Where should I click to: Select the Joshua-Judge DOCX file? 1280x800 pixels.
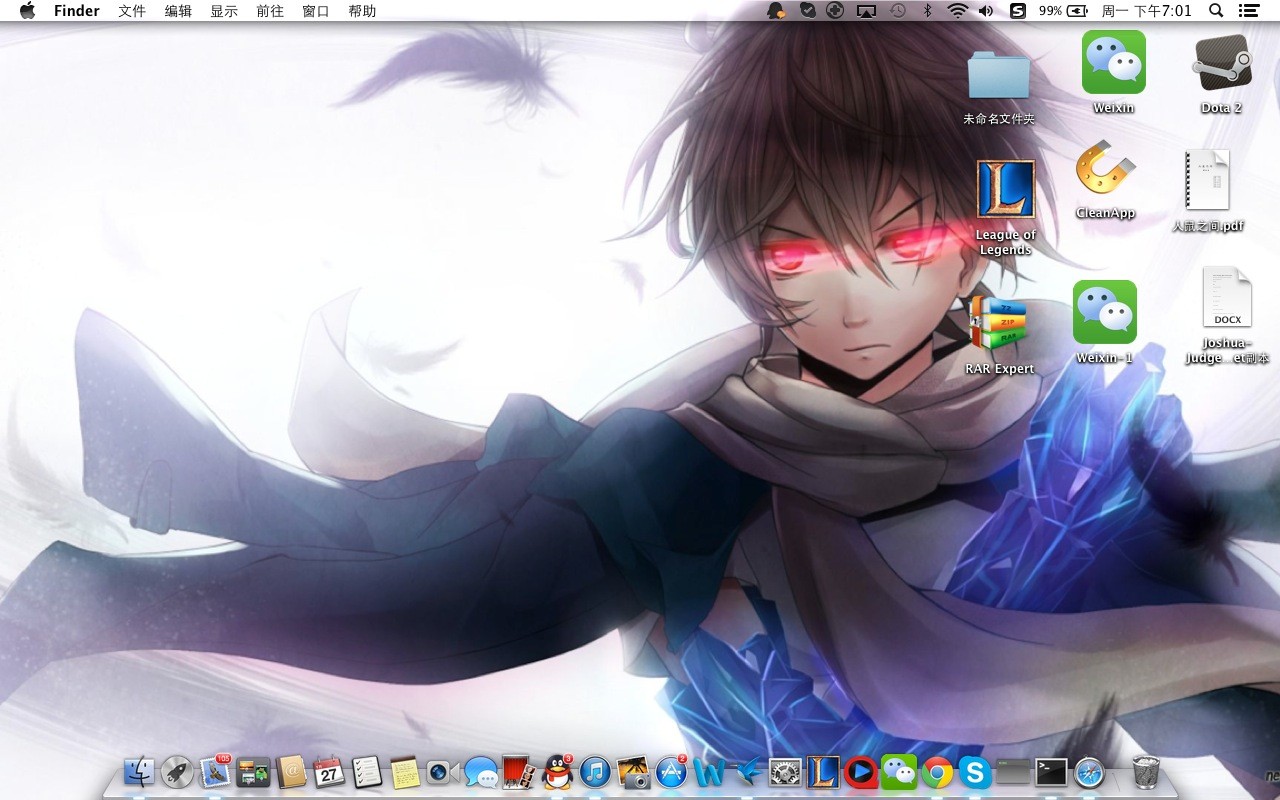[x=1227, y=298]
